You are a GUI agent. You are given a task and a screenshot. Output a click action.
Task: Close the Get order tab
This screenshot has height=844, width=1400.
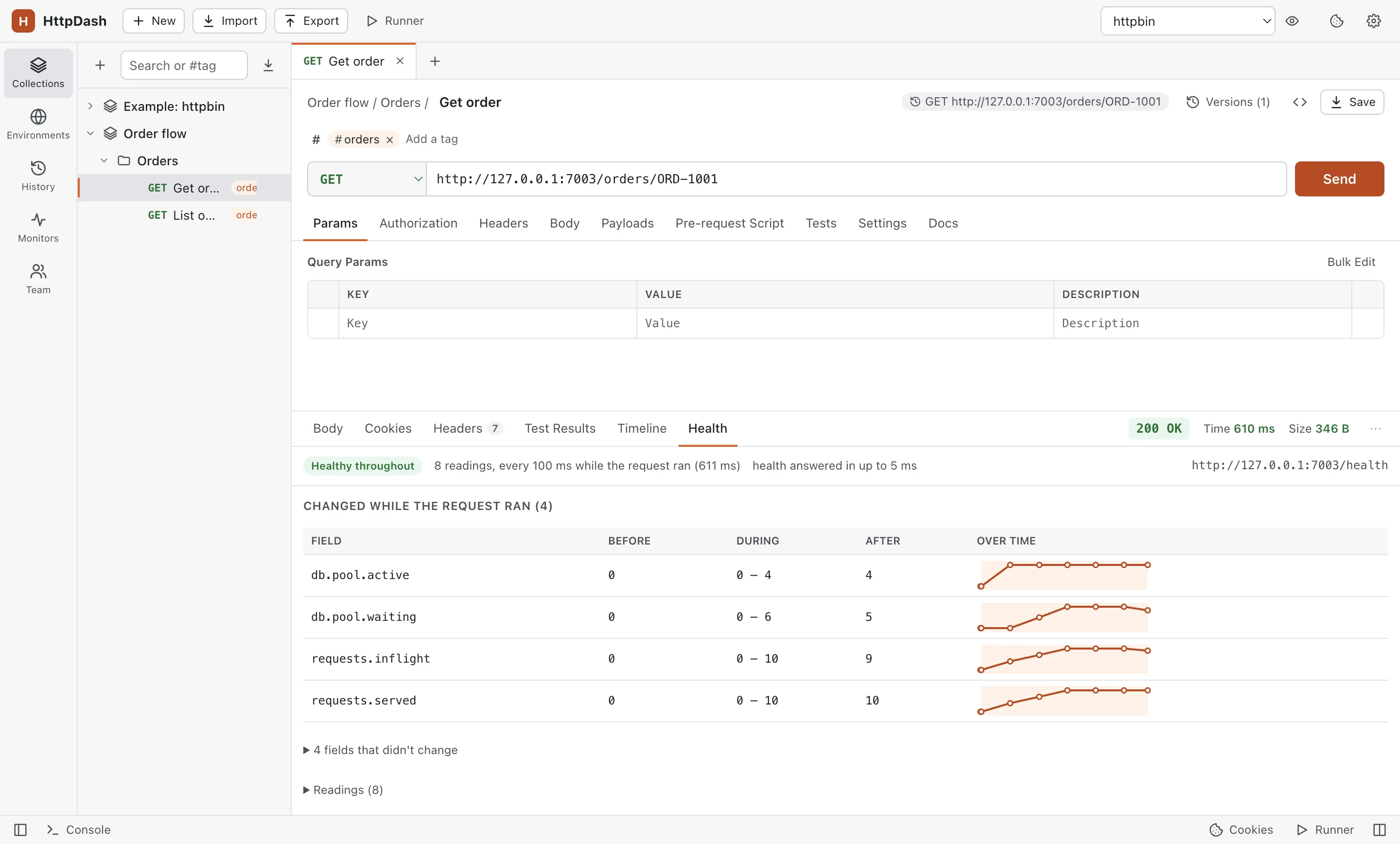point(400,61)
